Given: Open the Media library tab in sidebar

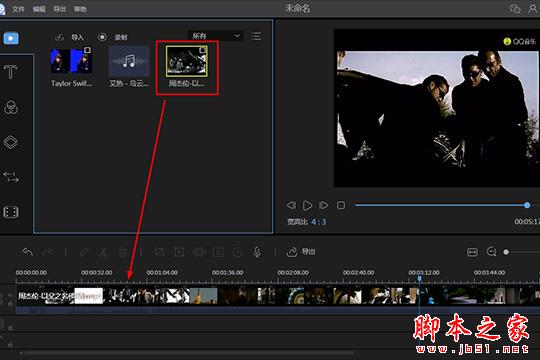Looking at the screenshot, I should pyautogui.click(x=11, y=38).
